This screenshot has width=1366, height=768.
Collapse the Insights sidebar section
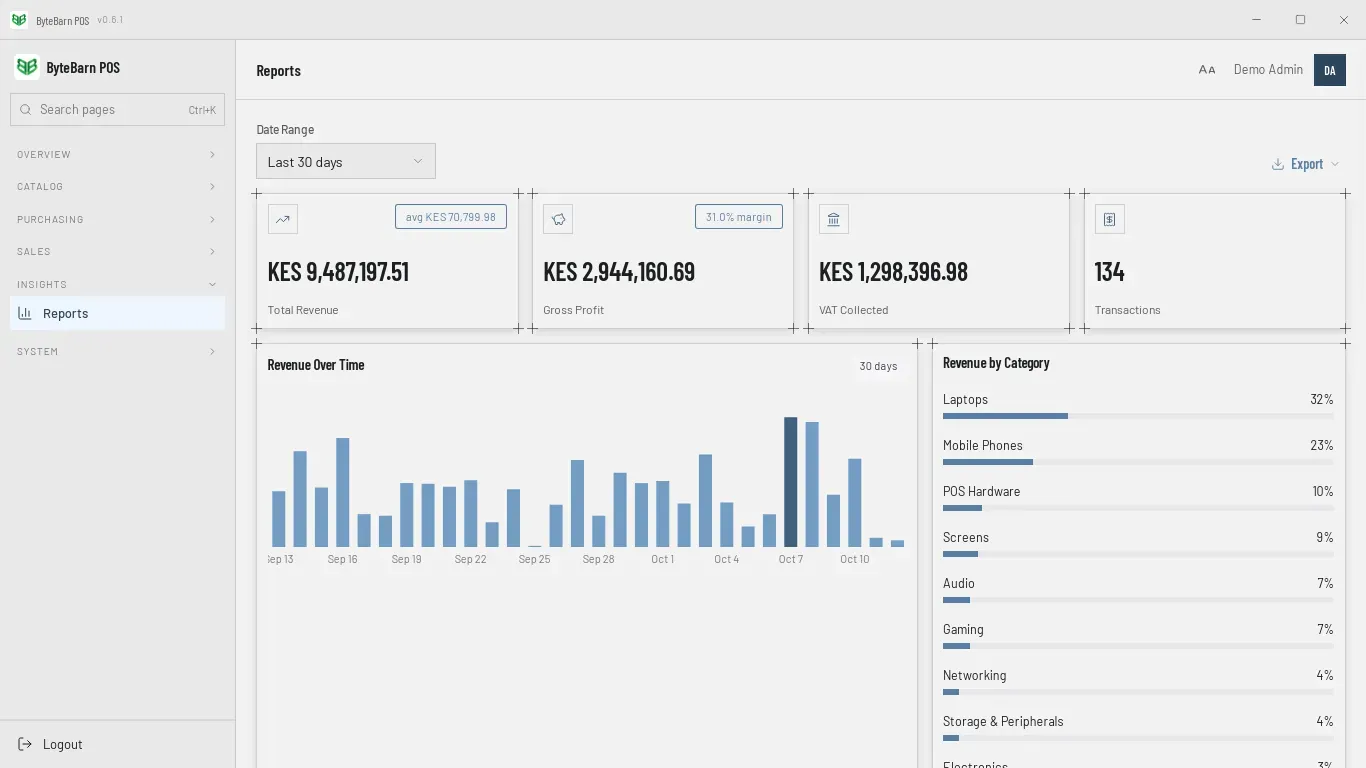[117, 284]
